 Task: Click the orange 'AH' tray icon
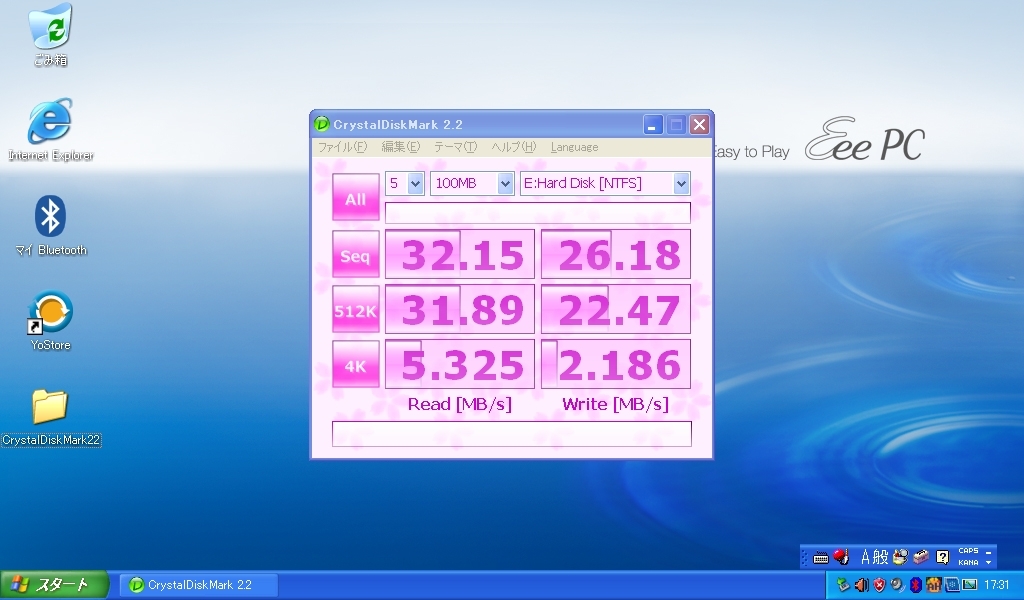[x=934, y=585]
